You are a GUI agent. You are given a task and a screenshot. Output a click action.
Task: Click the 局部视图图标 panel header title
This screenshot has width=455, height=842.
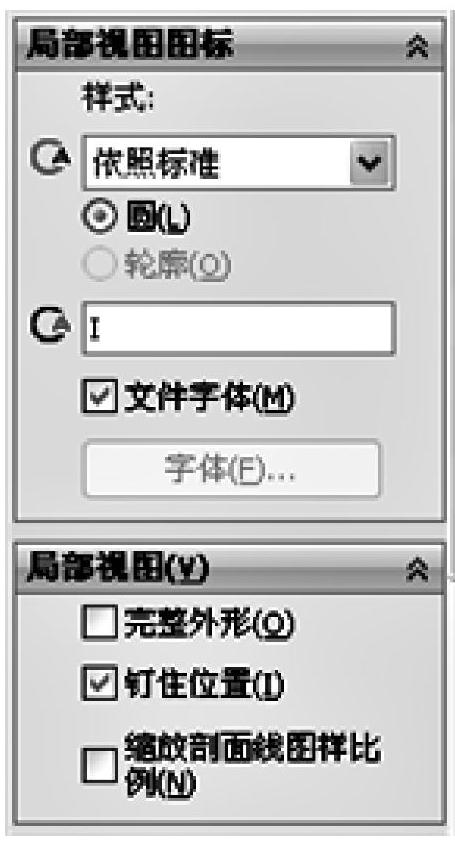click(x=131, y=45)
